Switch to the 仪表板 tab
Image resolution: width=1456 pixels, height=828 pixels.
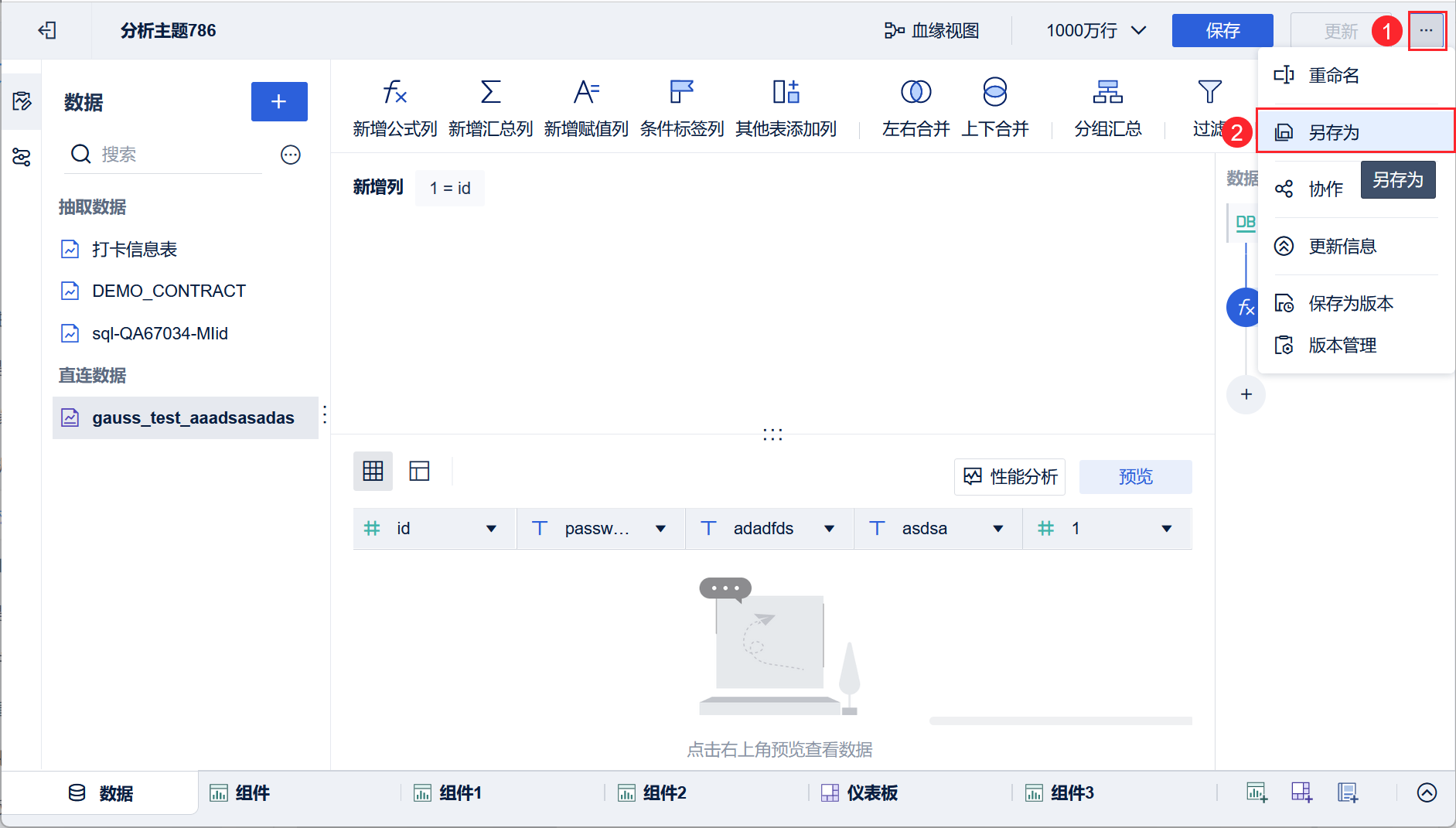tap(911, 792)
